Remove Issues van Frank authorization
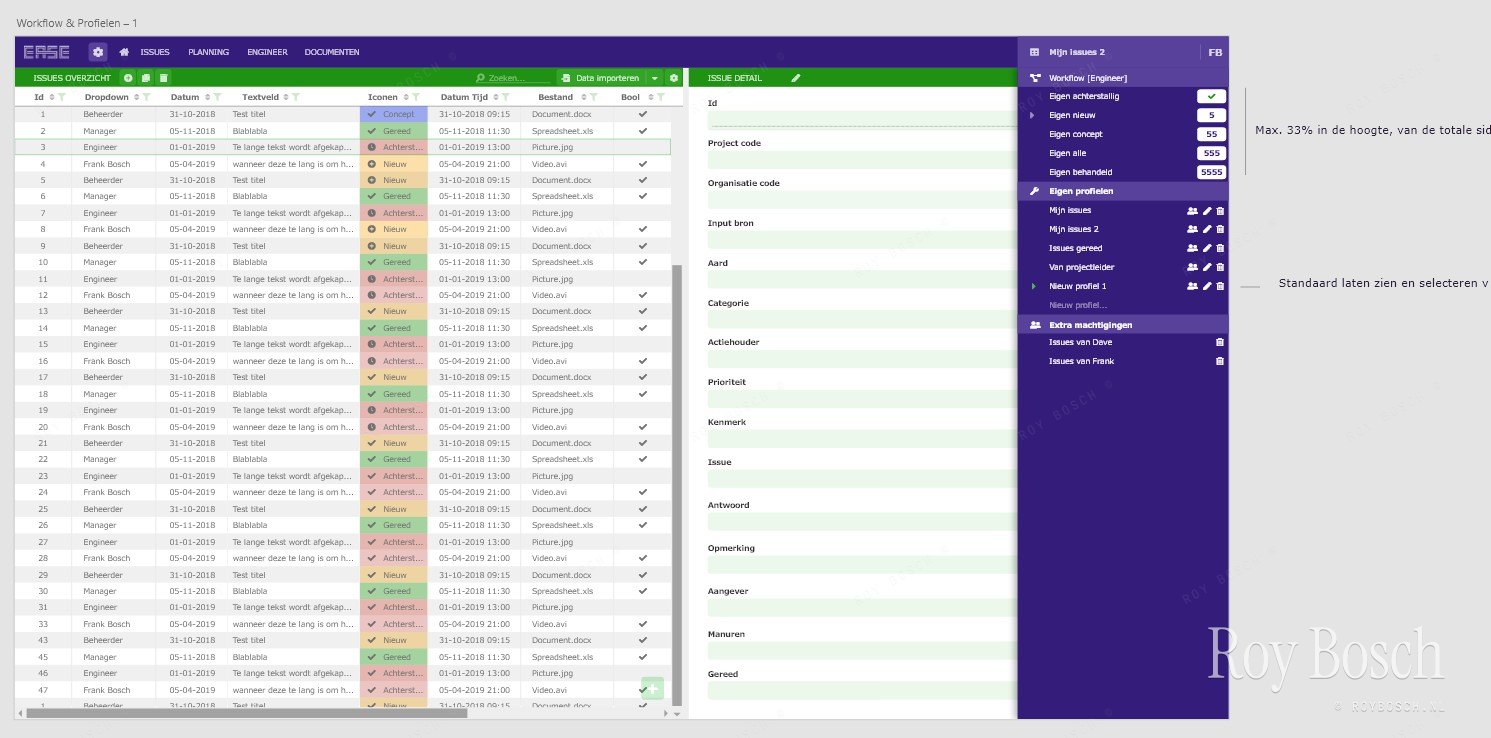1491x738 pixels. click(x=1220, y=361)
